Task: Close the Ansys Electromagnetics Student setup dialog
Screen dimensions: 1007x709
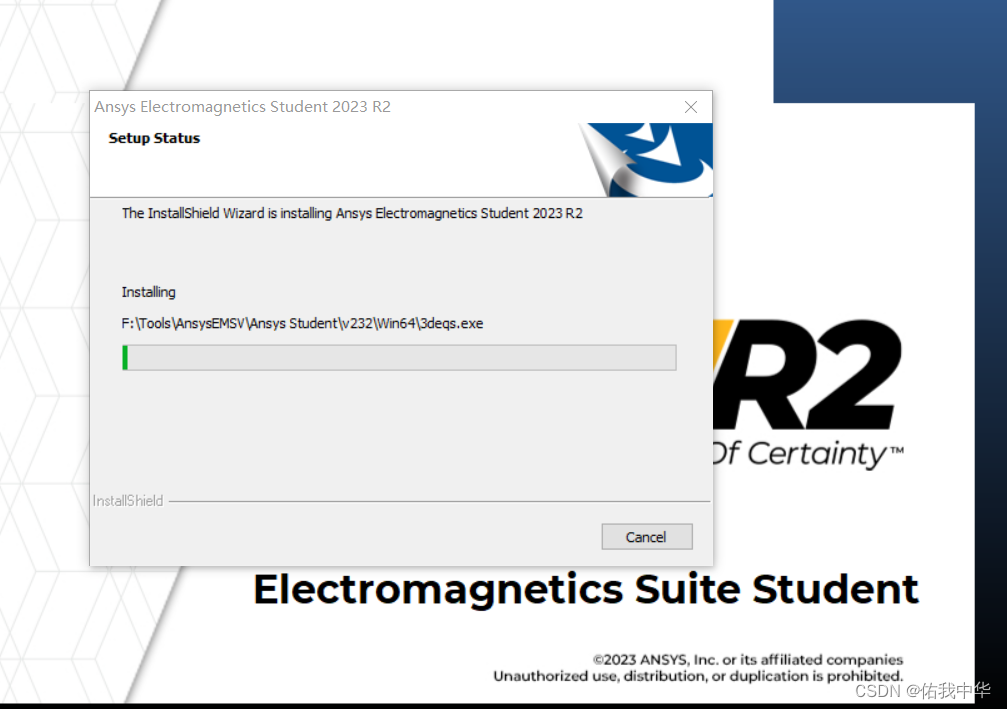Action: pyautogui.click(x=691, y=107)
